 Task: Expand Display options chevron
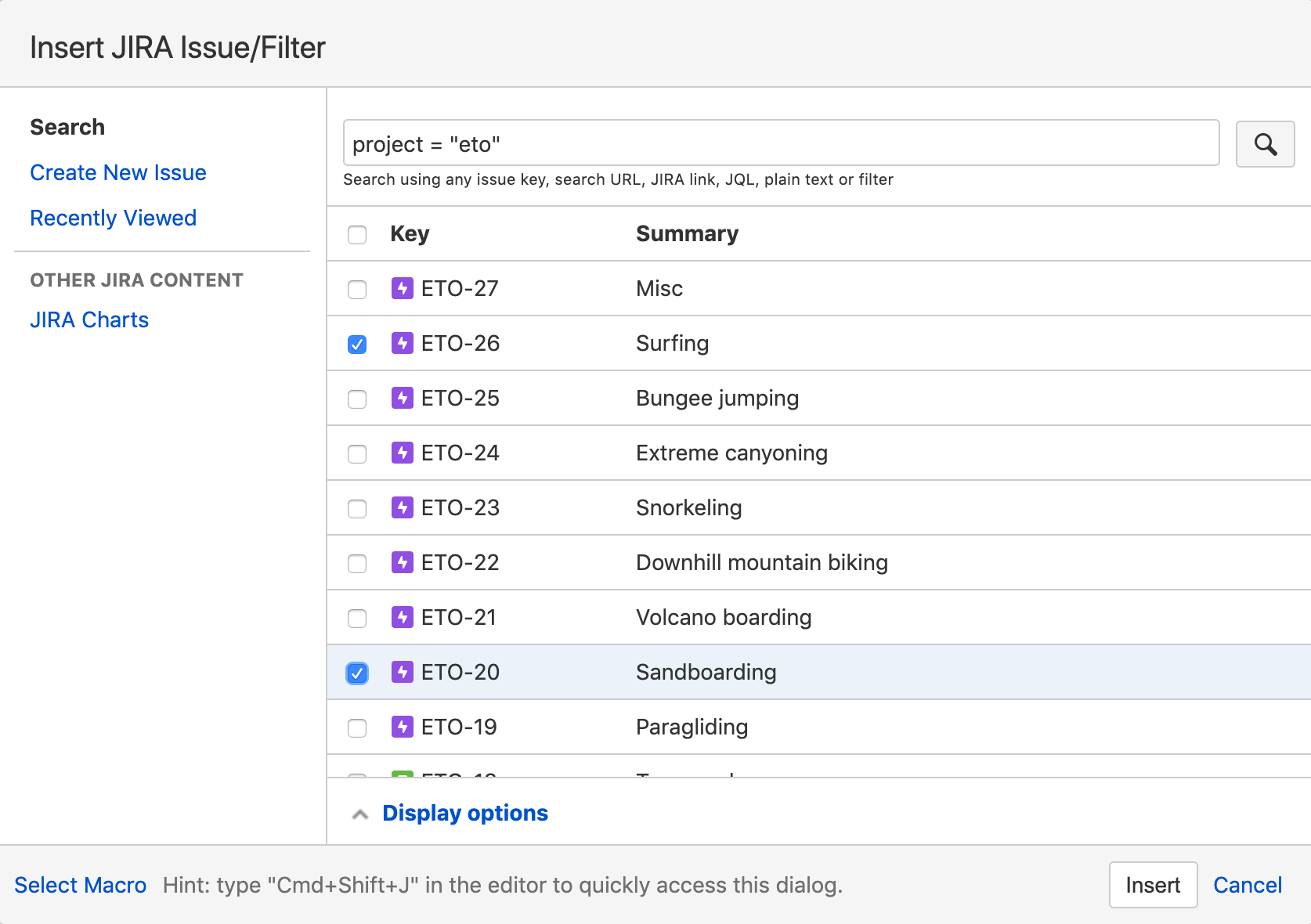click(360, 814)
